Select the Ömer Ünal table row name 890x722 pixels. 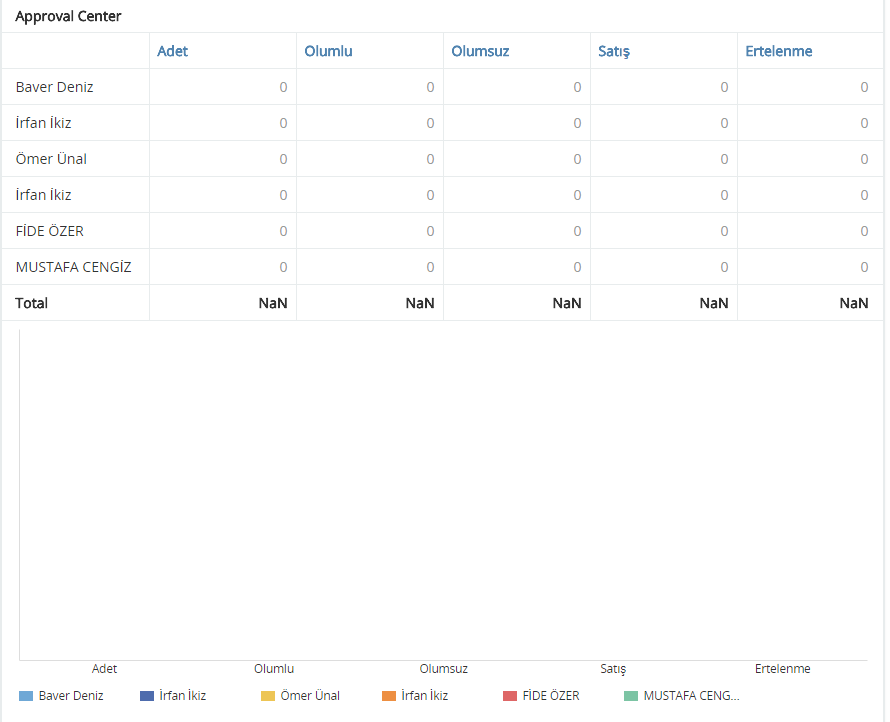click(51, 159)
